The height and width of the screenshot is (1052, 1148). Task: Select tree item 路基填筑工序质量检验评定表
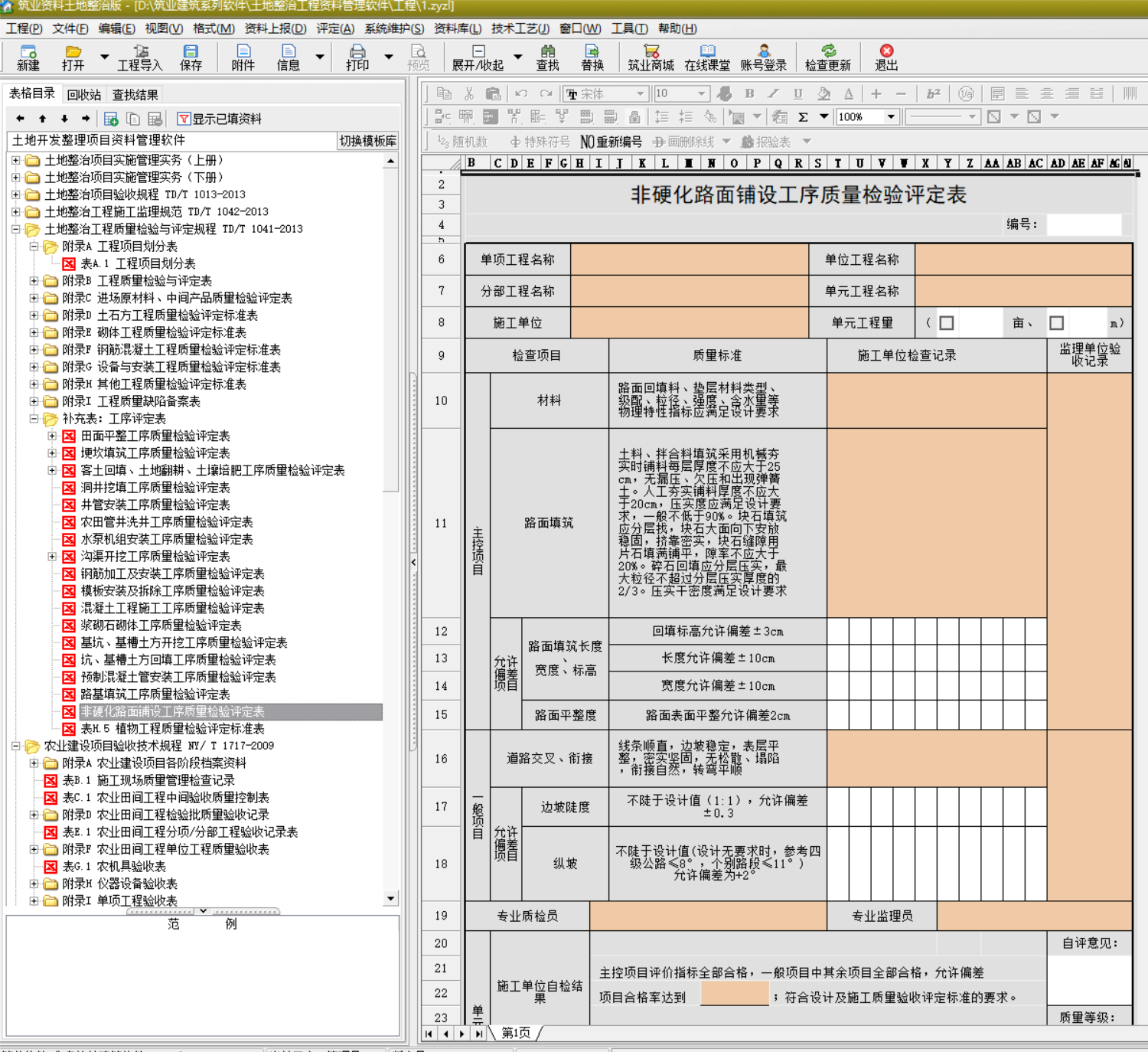[155, 694]
